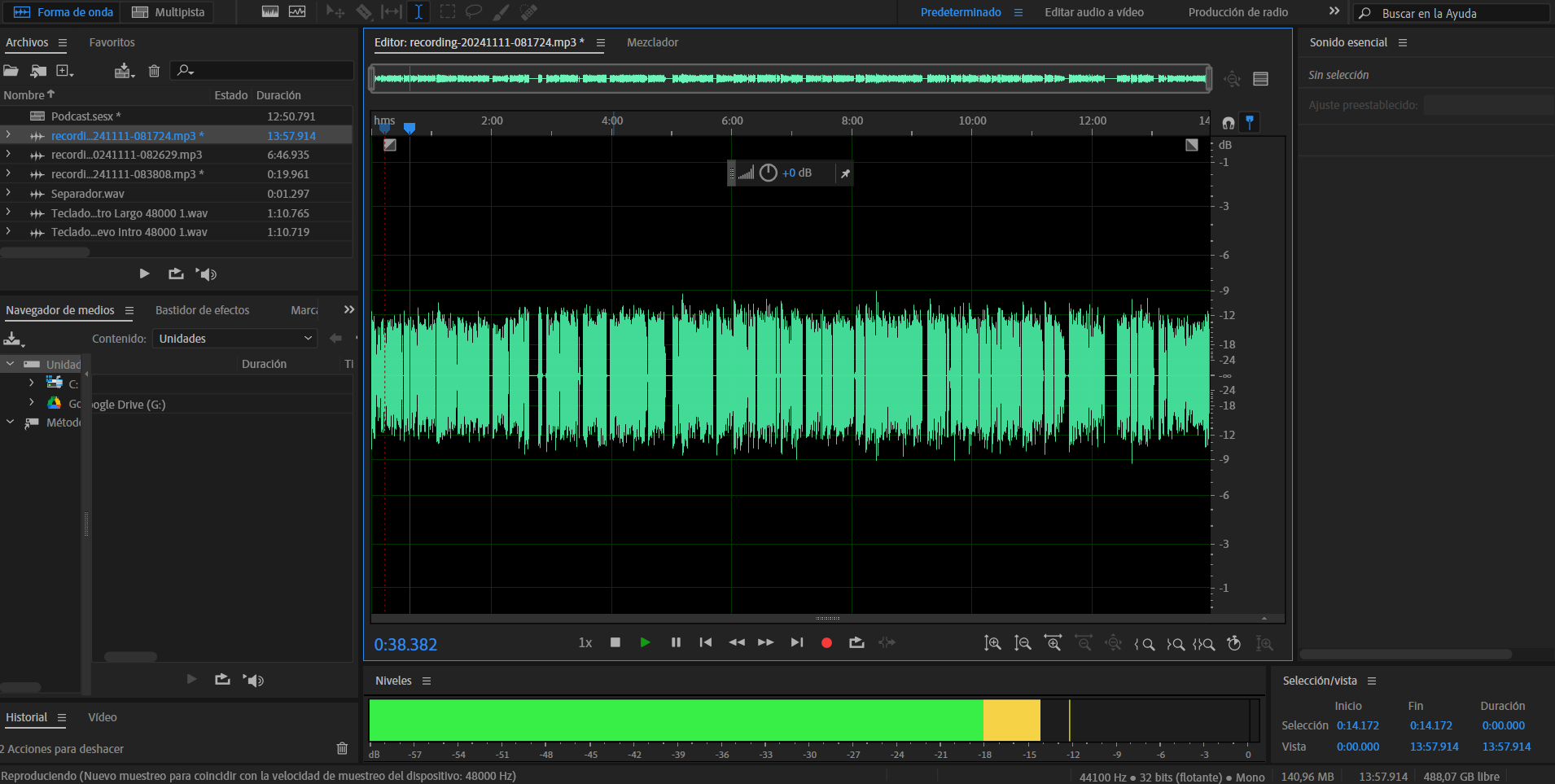Pin the HUD amplitude overlay
Image resolution: width=1555 pixels, height=784 pixels.
(845, 173)
